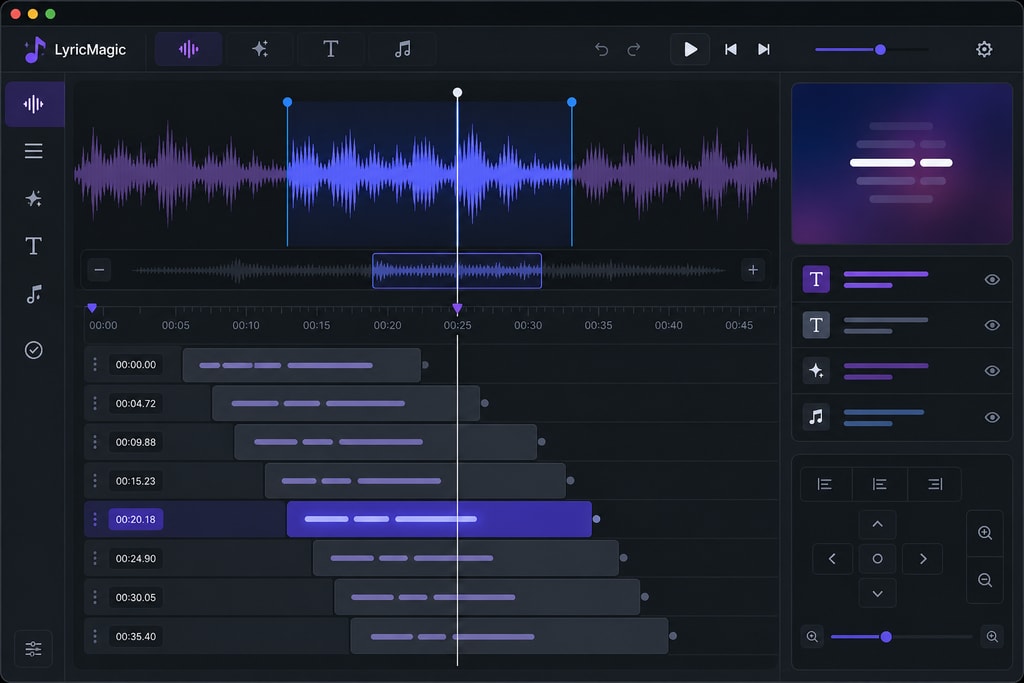The image size is (1024, 683).
Task: Select the waveform tab in top toolbar
Action: pyautogui.click(x=188, y=49)
